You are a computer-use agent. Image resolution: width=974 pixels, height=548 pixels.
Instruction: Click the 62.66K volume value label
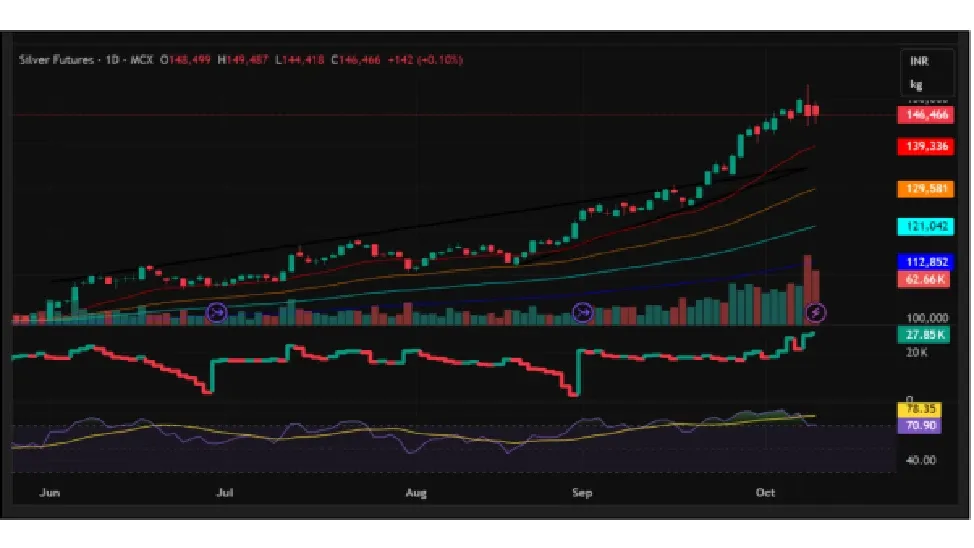[925, 280]
